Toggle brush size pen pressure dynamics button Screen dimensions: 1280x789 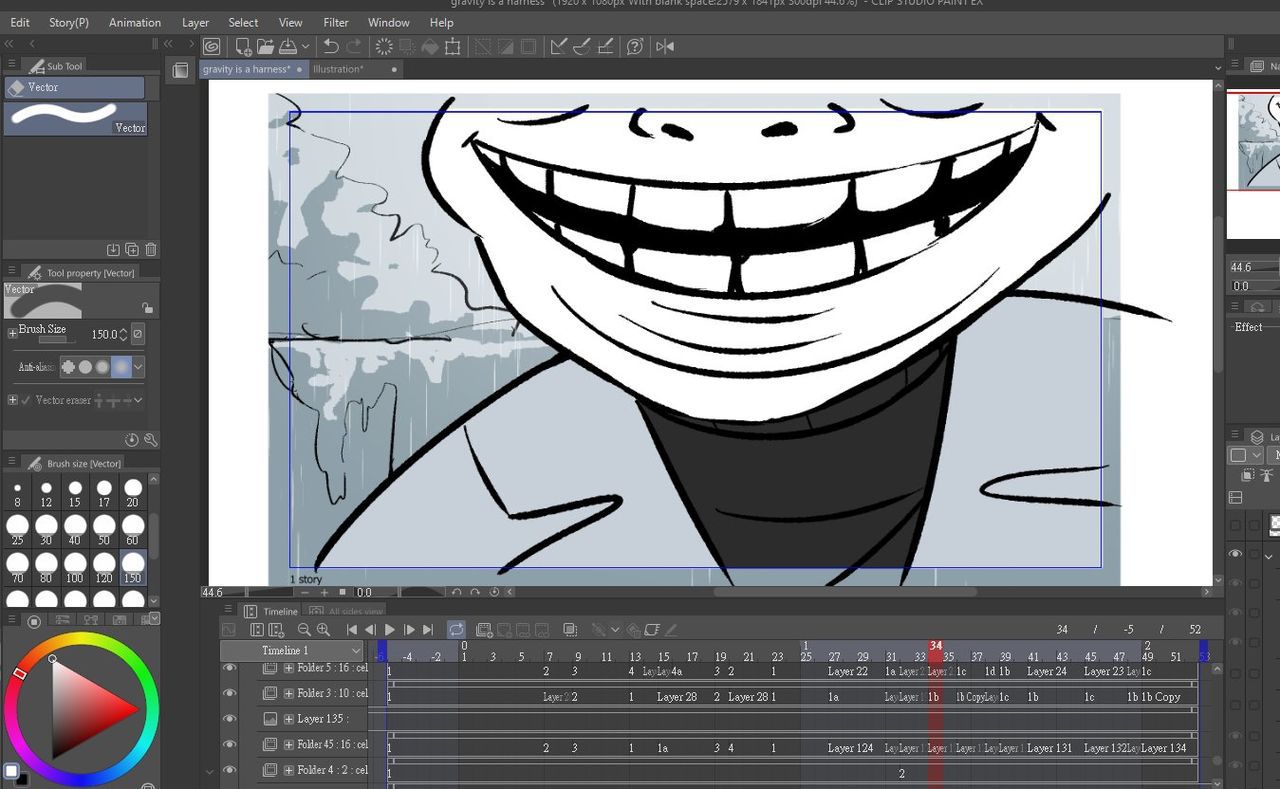pyautogui.click(x=138, y=334)
